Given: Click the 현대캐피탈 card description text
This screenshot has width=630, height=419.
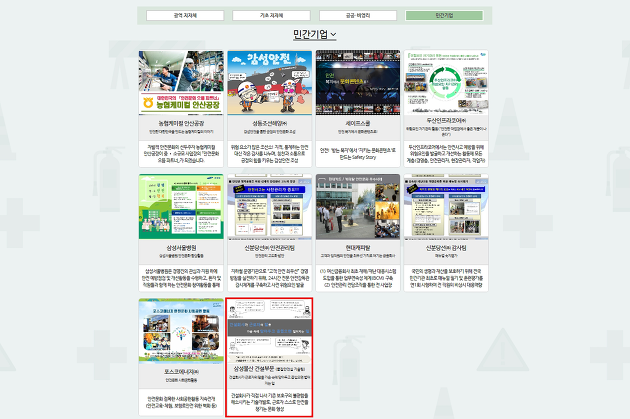Looking at the screenshot, I should (x=358, y=278).
